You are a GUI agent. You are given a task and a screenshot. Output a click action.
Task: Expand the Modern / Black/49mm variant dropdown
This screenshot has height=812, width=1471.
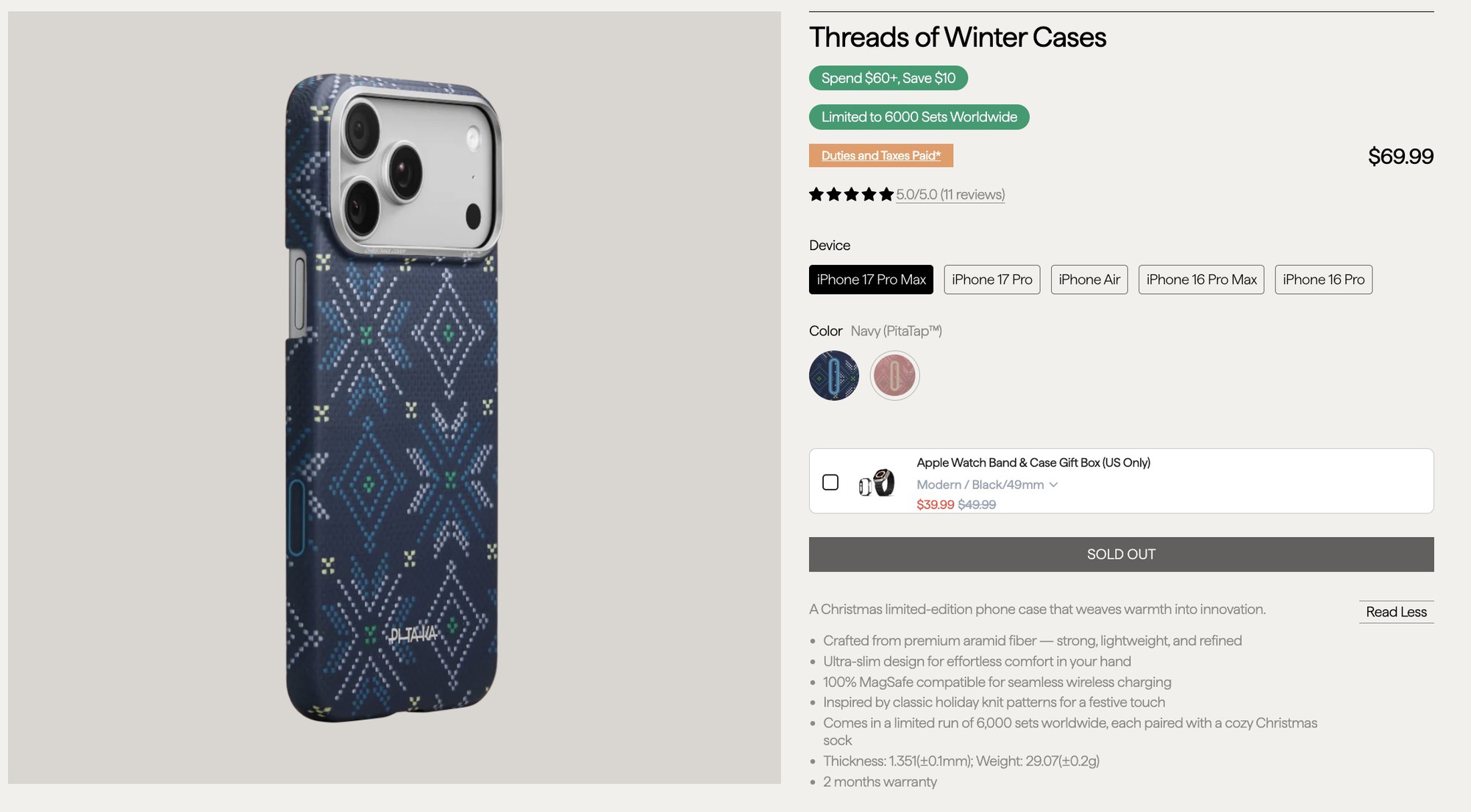987,485
